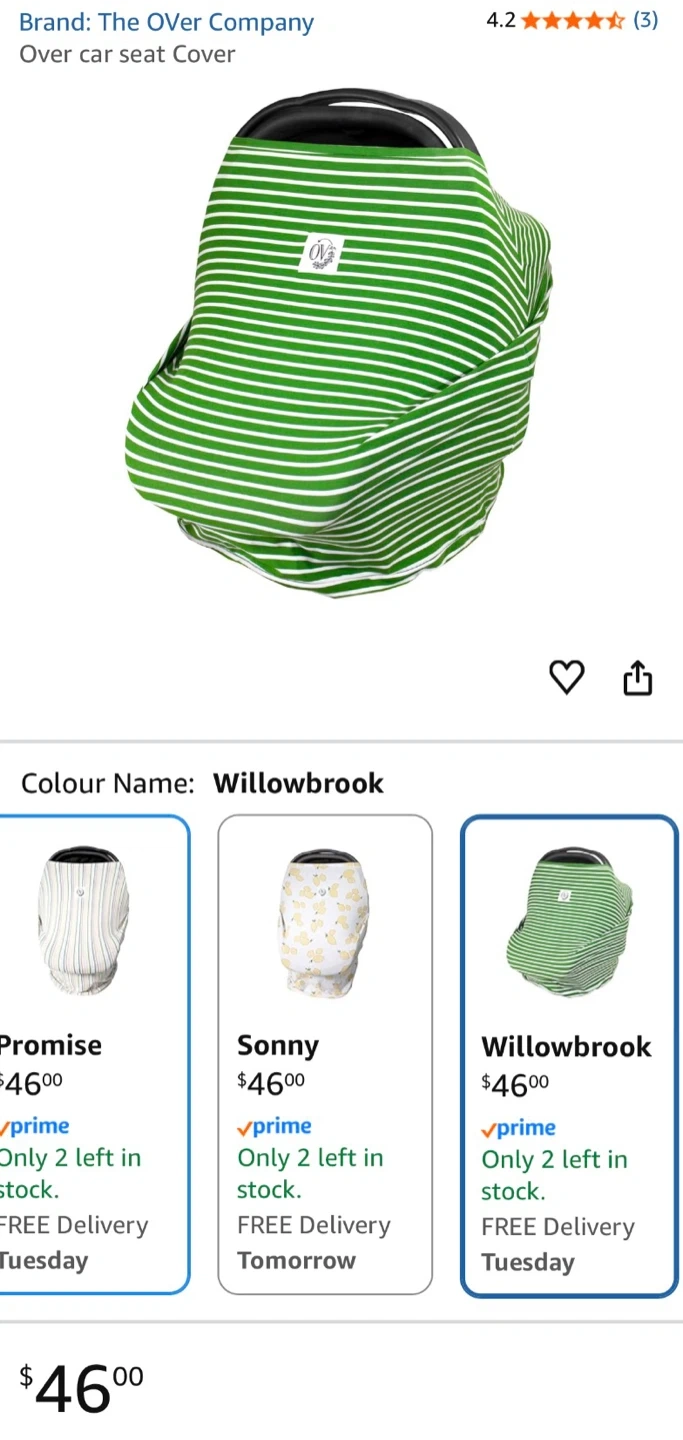
Task: Select the Willowbrook colour card
Action: (x=569, y=1056)
